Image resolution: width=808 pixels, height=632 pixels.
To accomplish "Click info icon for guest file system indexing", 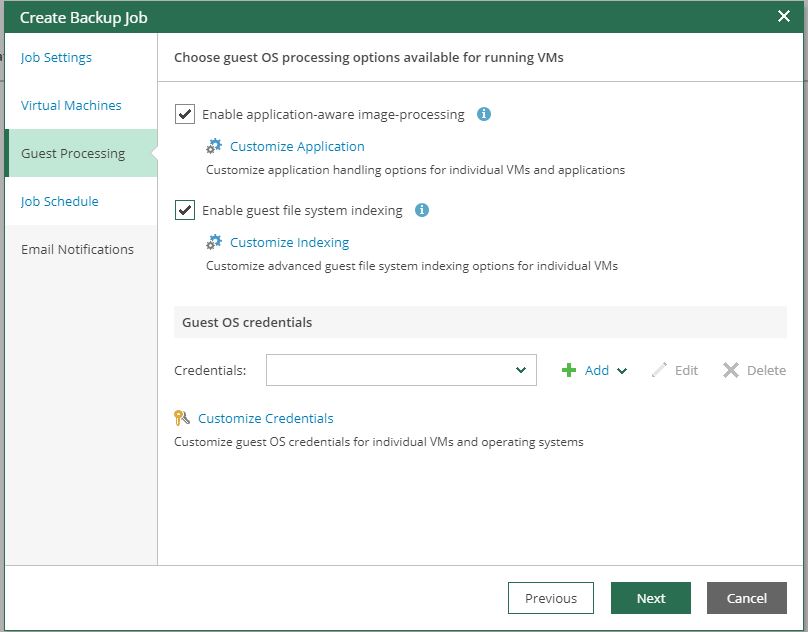I will click(422, 210).
